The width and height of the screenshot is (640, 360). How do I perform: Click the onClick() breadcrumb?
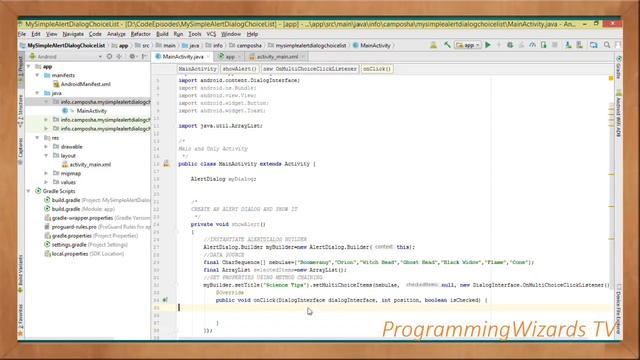[x=377, y=69]
